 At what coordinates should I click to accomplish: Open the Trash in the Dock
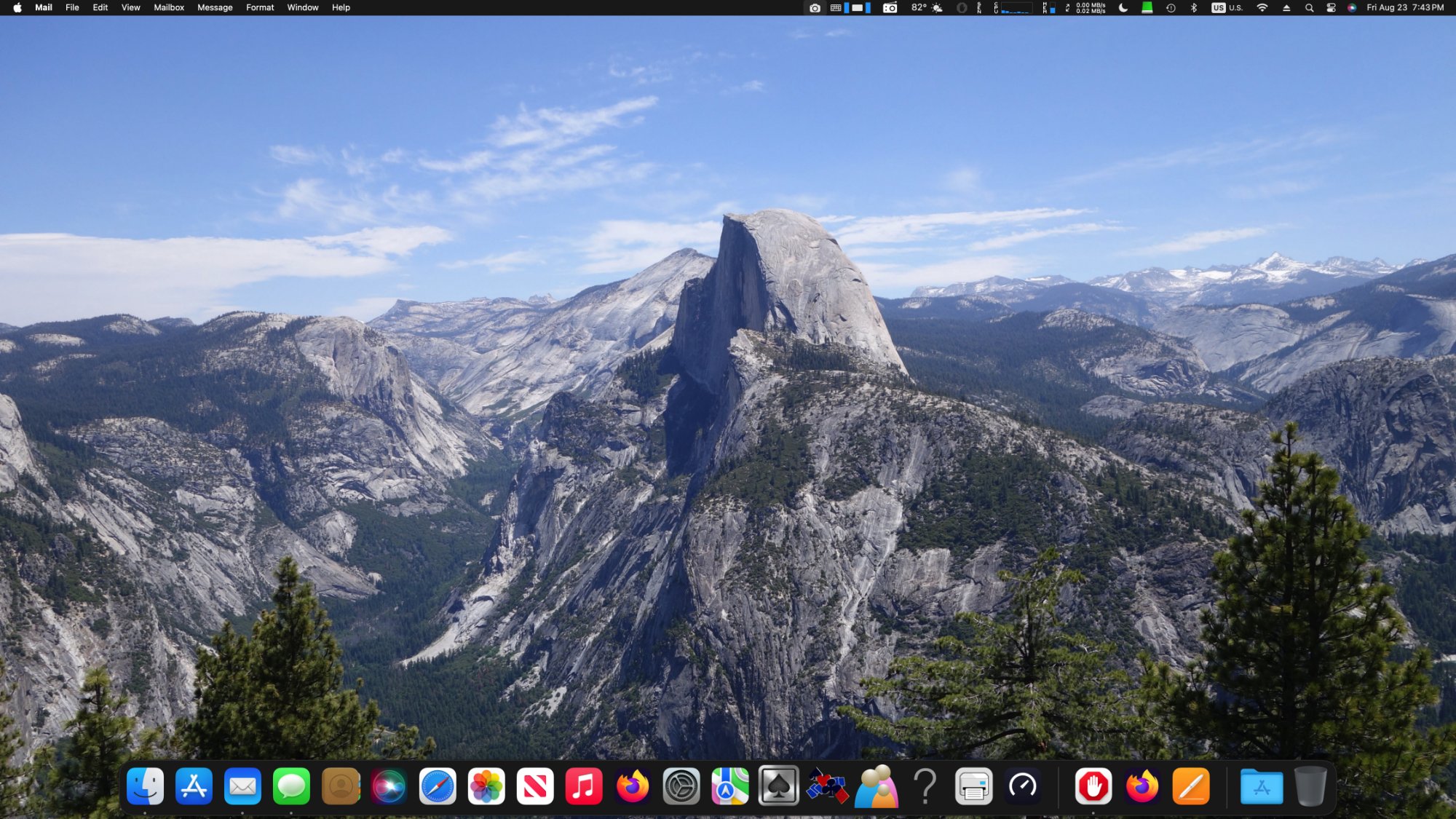pyautogui.click(x=1310, y=786)
